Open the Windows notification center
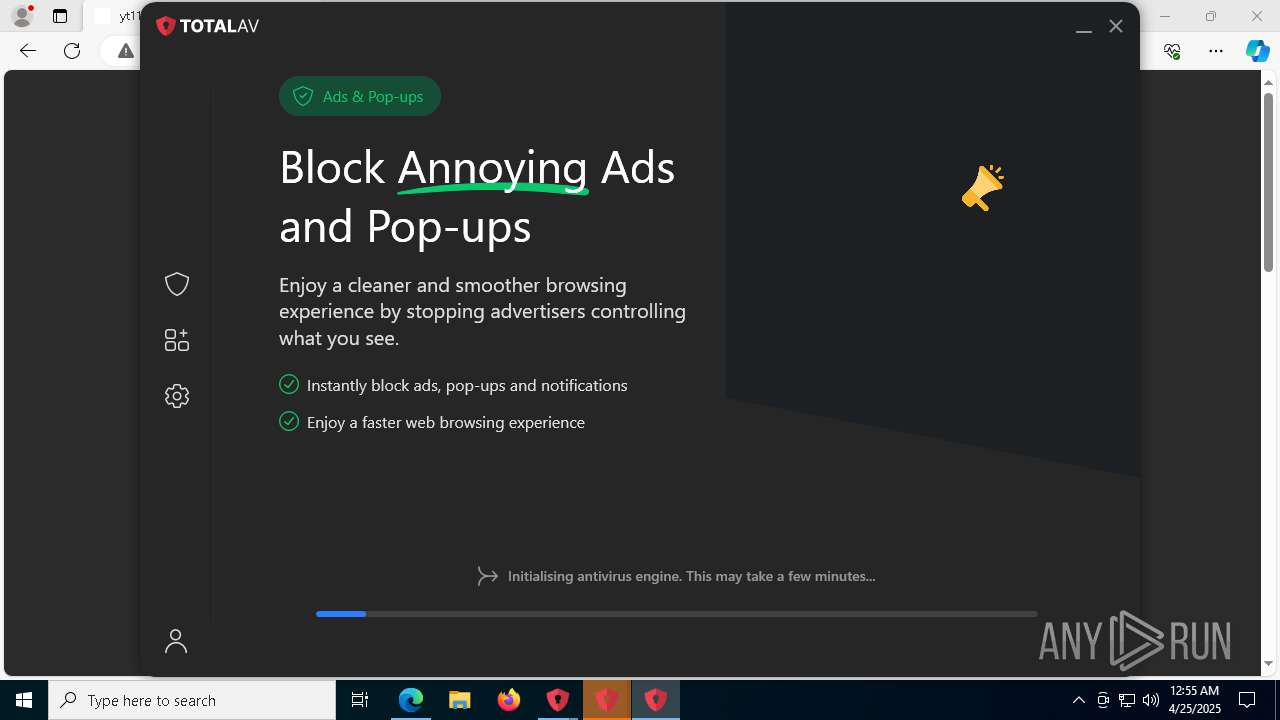 [x=1247, y=700]
